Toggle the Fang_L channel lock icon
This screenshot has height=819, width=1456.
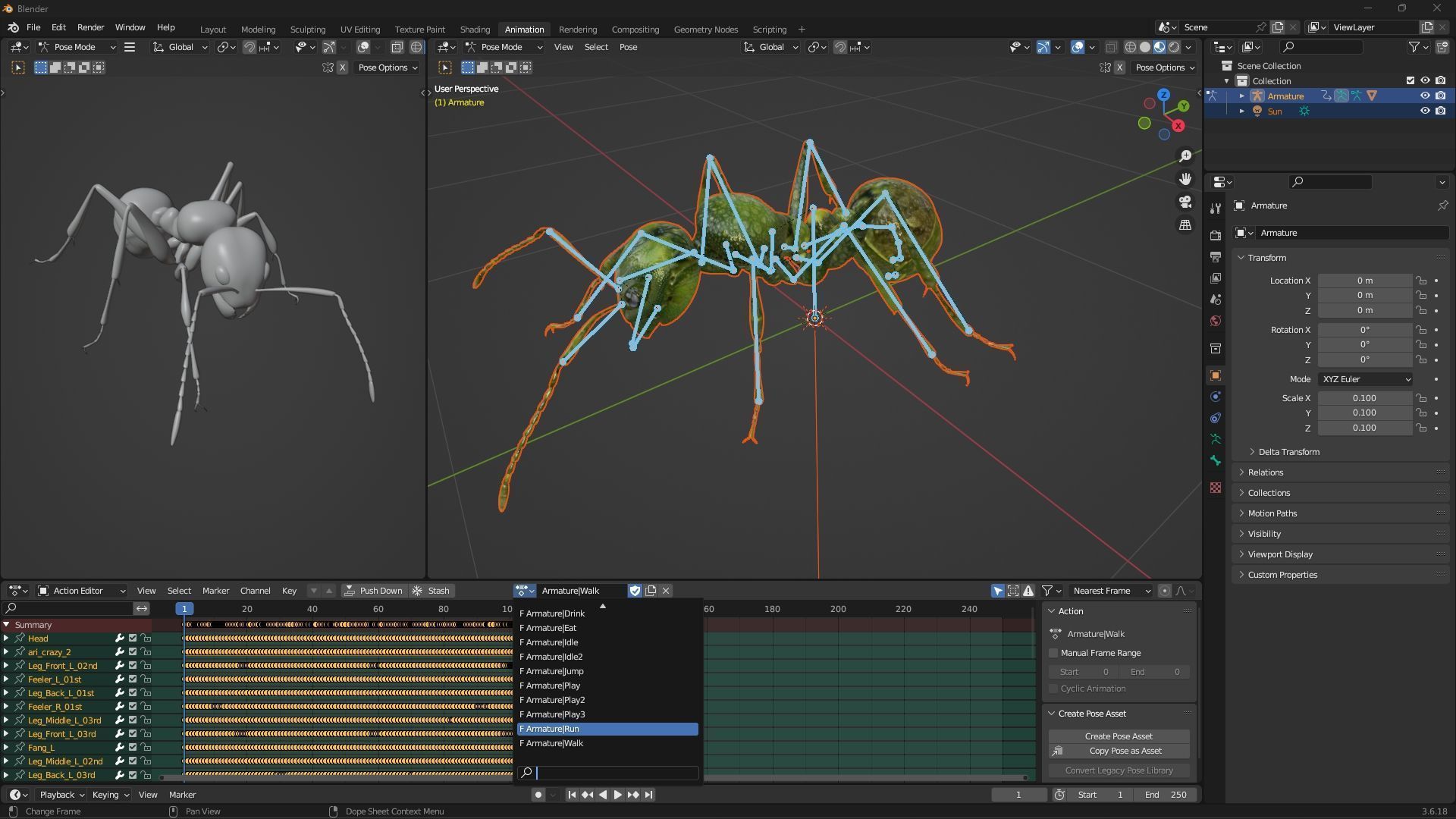tap(146, 748)
